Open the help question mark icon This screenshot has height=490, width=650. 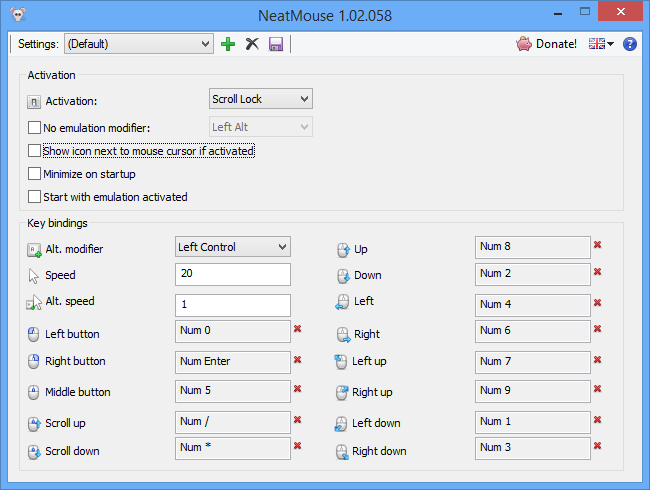point(630,44)
